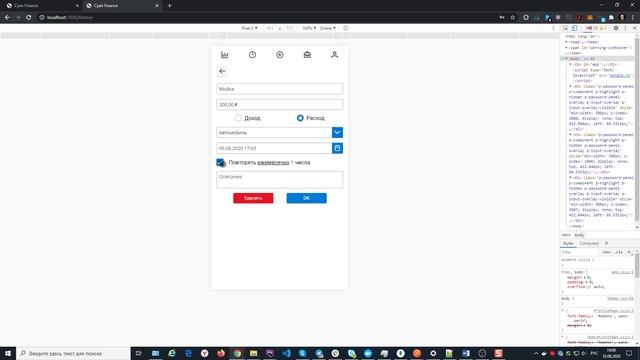Open DevTools settings gear
The height and width of the screenshot is (360, 640).
616,28
